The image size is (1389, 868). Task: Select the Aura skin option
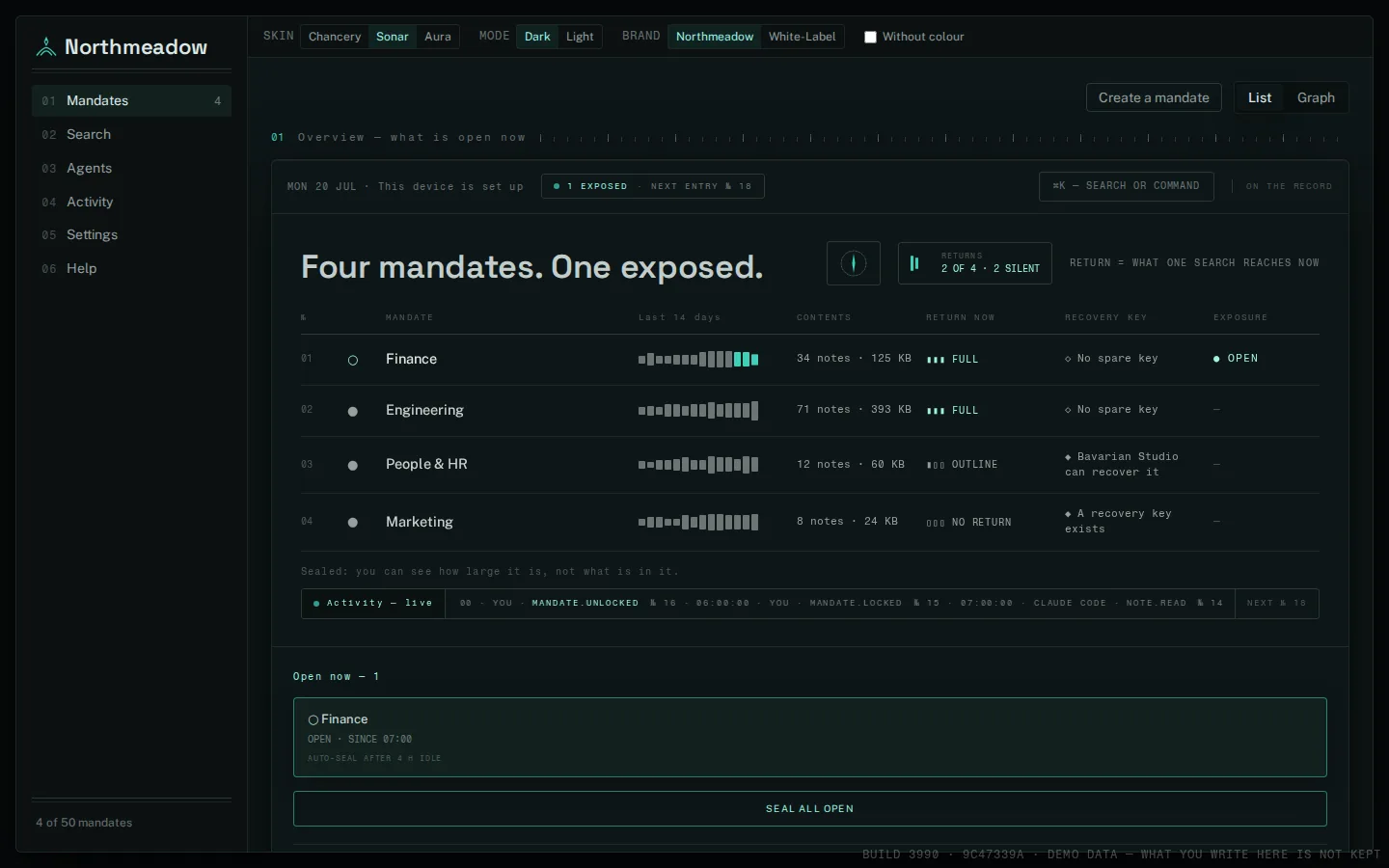438,37
